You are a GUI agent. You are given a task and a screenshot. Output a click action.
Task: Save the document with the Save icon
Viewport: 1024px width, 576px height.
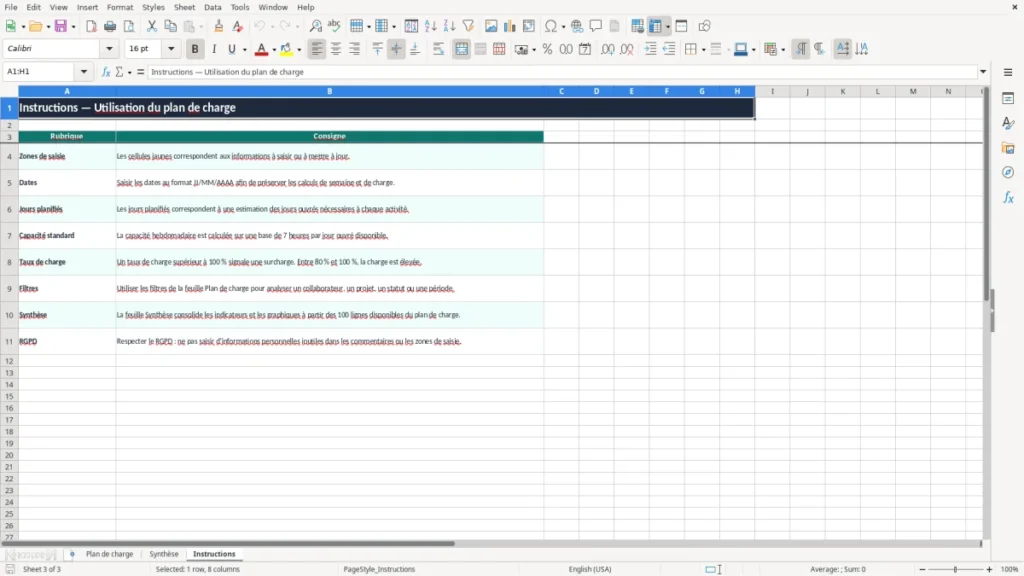point(61,26)
